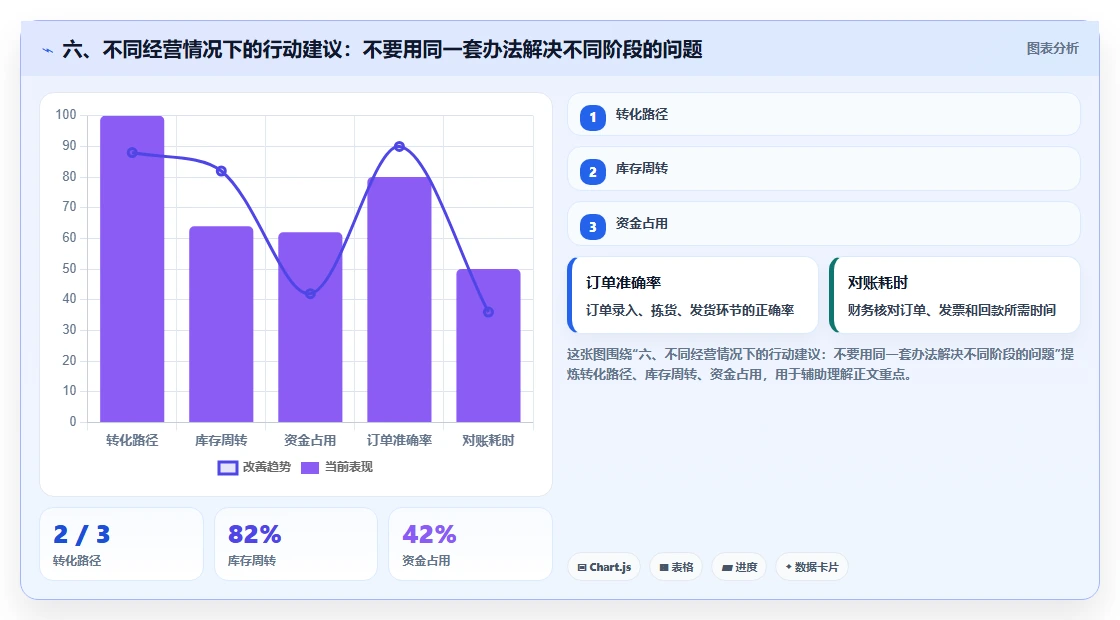Click the number 3 badge for 资金占用
The image size is (1120, 620).
click(x=593, y=227)
